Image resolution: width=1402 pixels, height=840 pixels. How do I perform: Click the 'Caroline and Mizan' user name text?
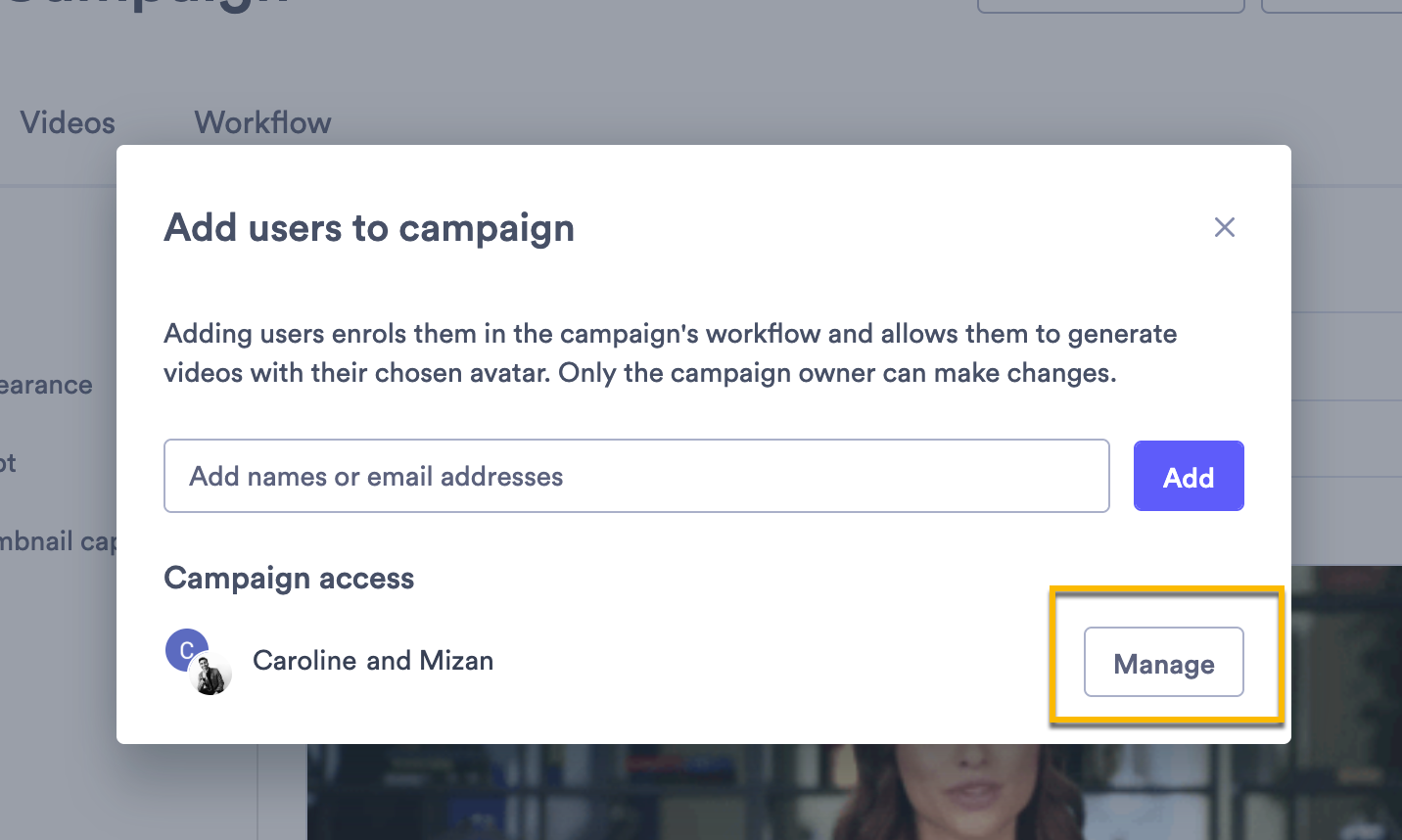point(373,660)
